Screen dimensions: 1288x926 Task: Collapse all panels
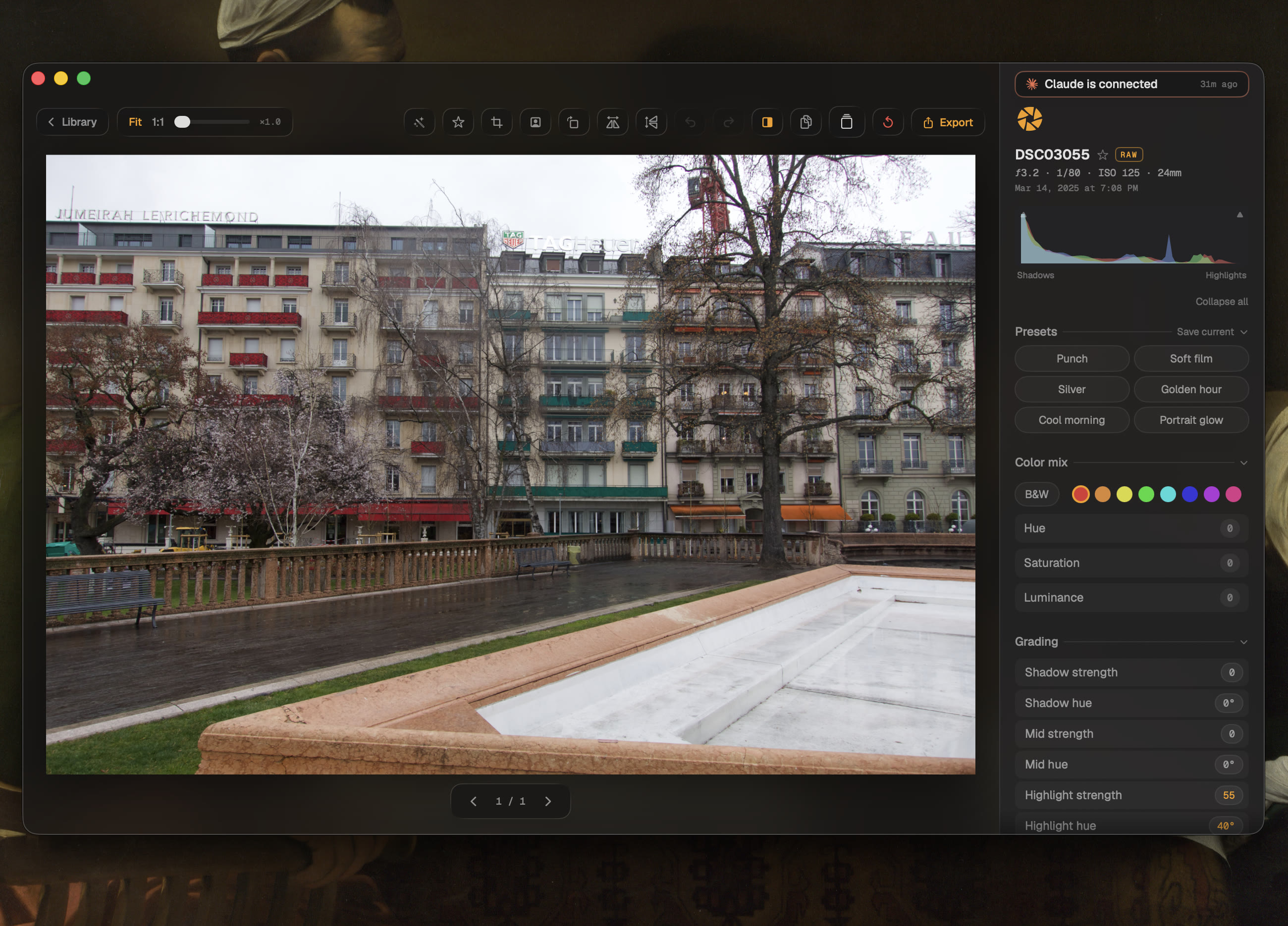coord(1221,302)
